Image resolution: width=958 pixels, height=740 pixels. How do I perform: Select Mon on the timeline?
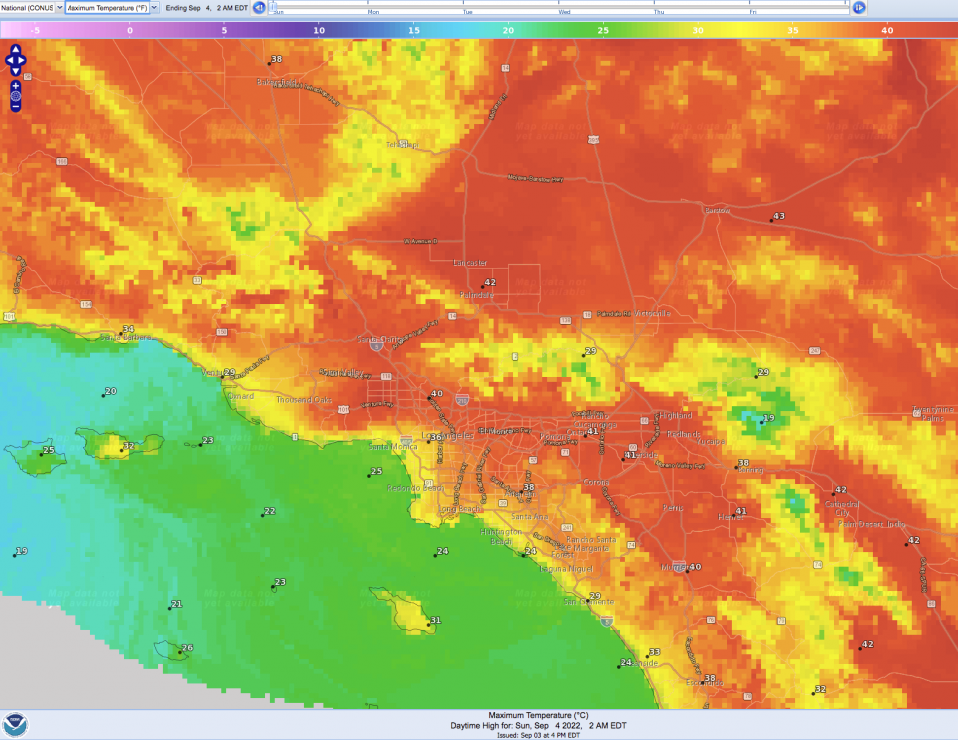(373, 12)
